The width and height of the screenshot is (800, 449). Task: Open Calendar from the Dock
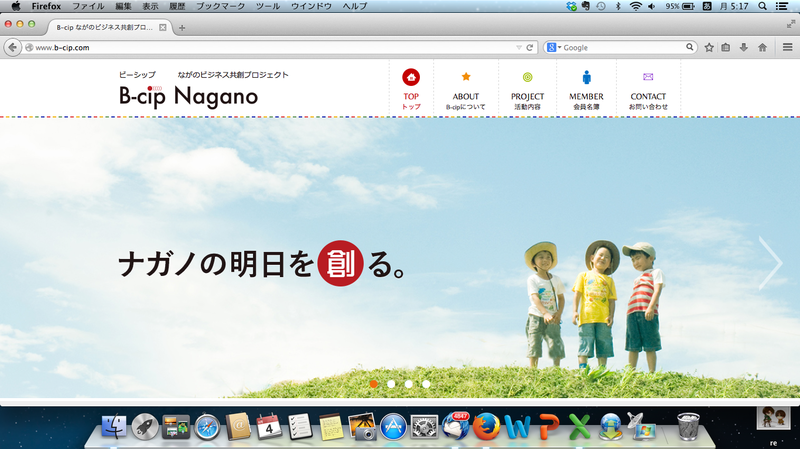point(268,426)
